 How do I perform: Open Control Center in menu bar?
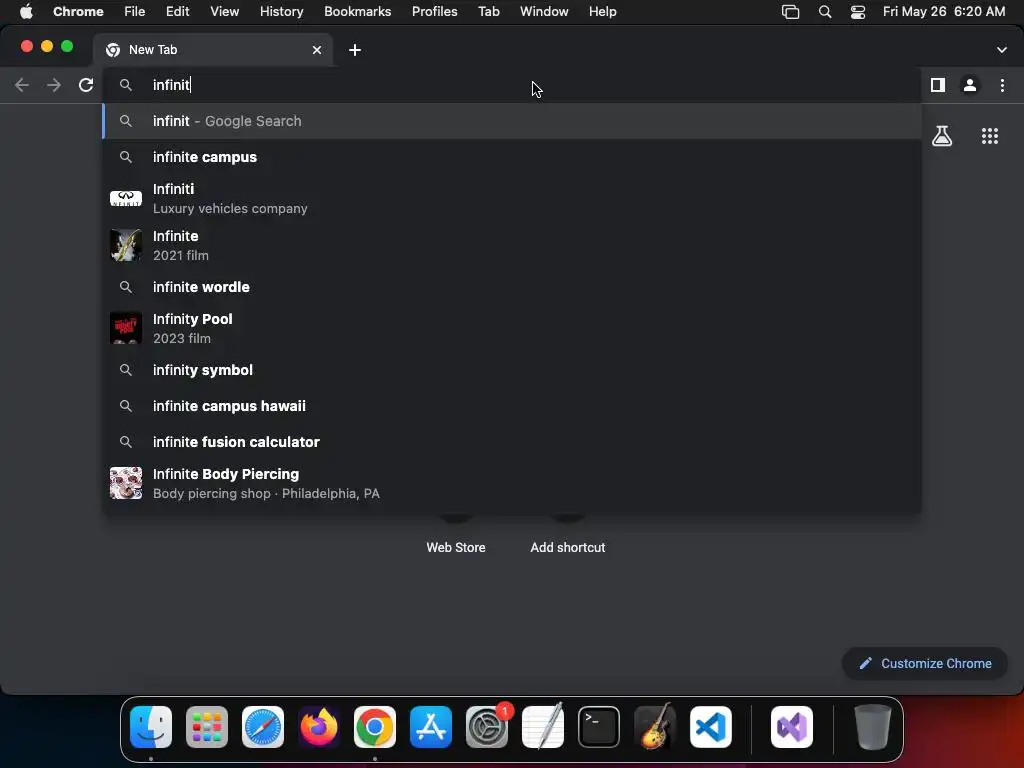pyautogui.click(x=858, y=12)
